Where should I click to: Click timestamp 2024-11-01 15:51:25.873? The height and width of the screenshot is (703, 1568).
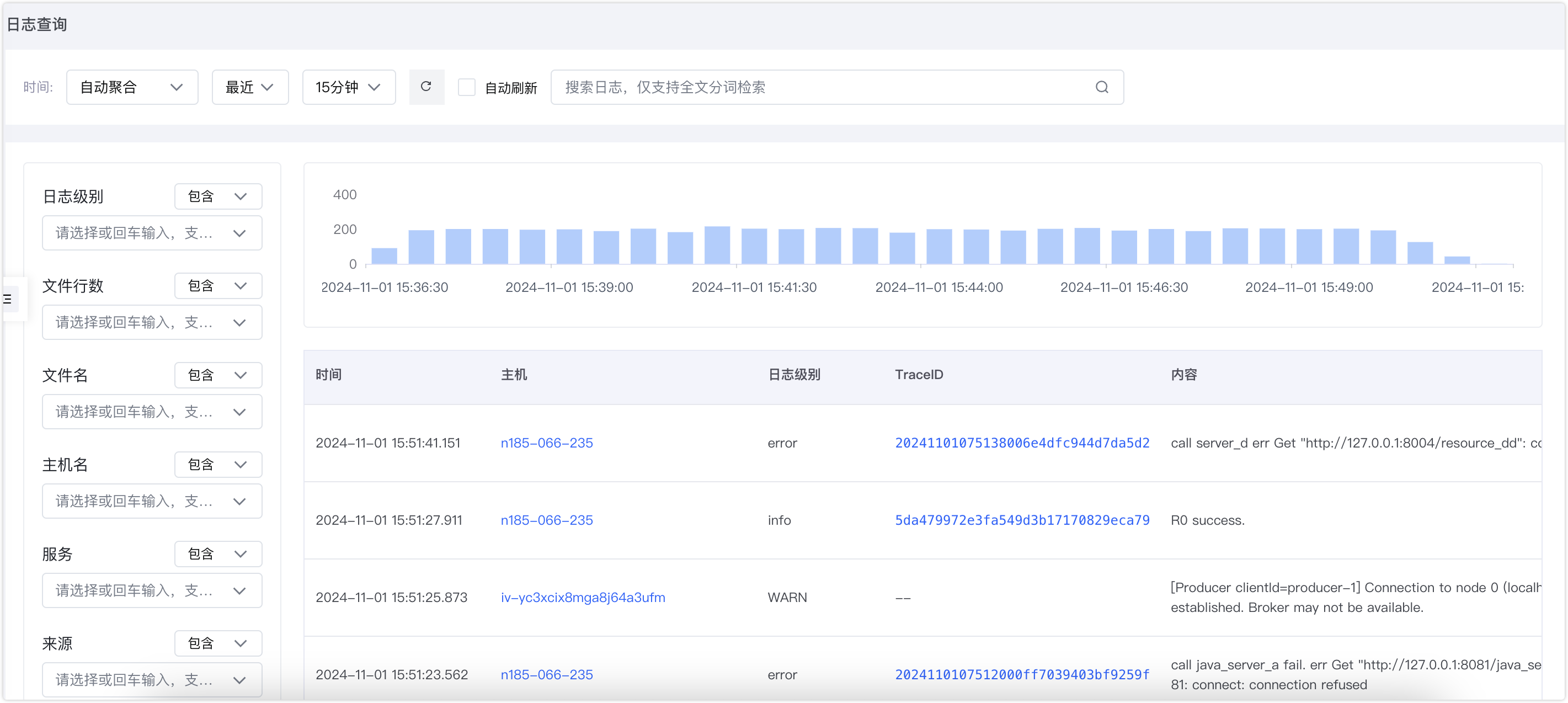[391, 598]
